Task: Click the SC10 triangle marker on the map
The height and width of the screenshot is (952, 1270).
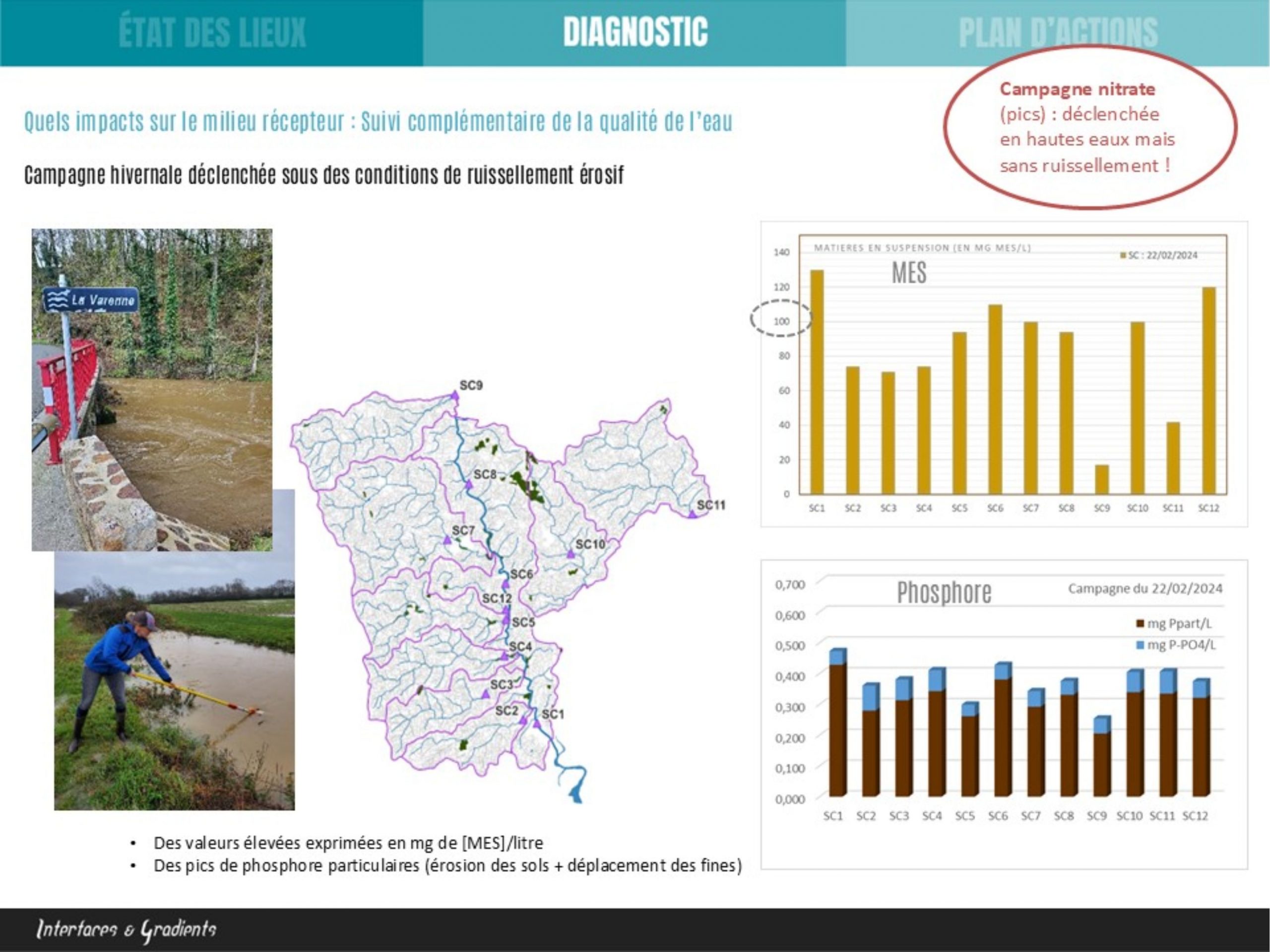Action: tap(571, 554)
